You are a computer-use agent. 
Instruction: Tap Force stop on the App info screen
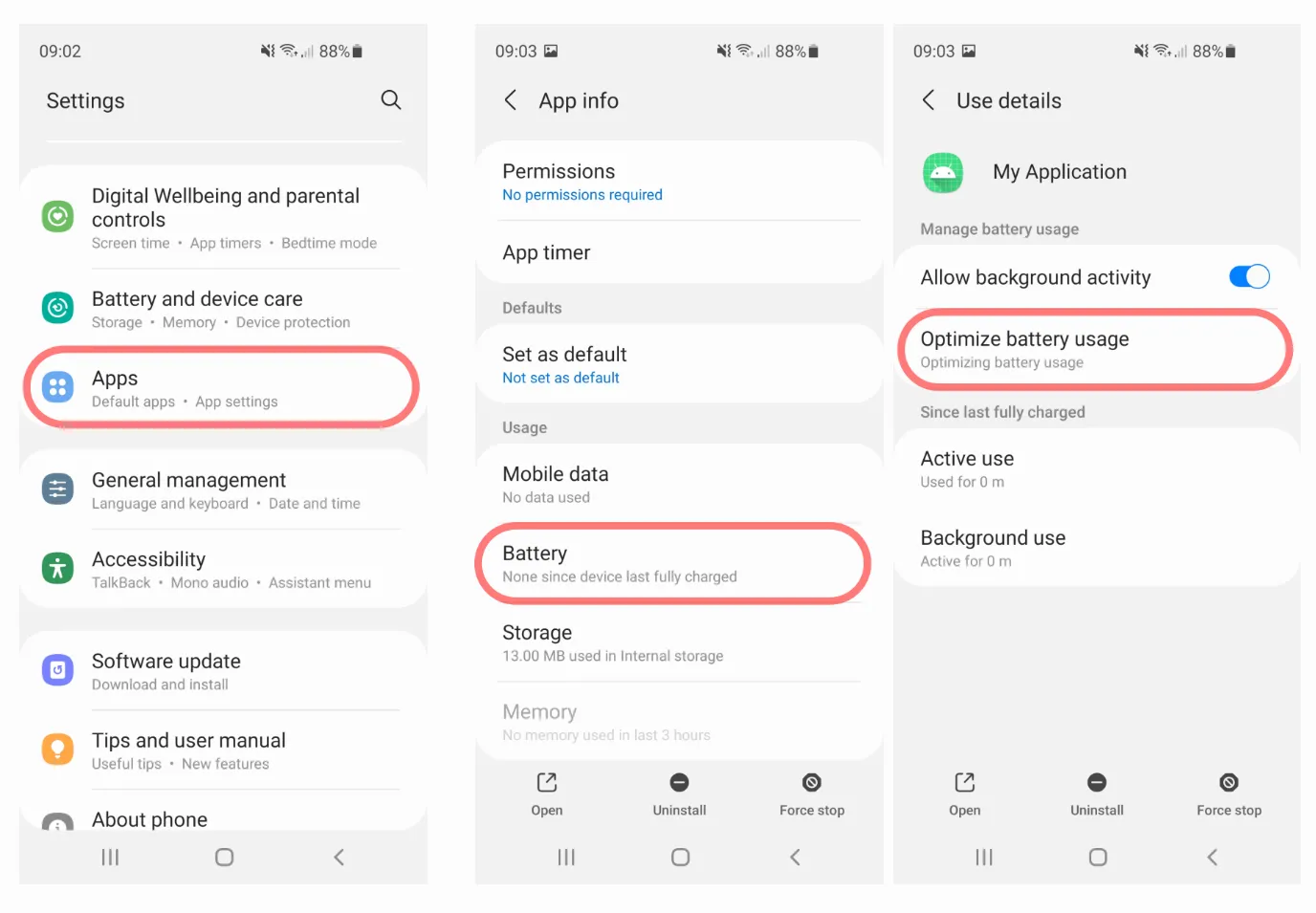pyautogui.click(x=811, y=794)
